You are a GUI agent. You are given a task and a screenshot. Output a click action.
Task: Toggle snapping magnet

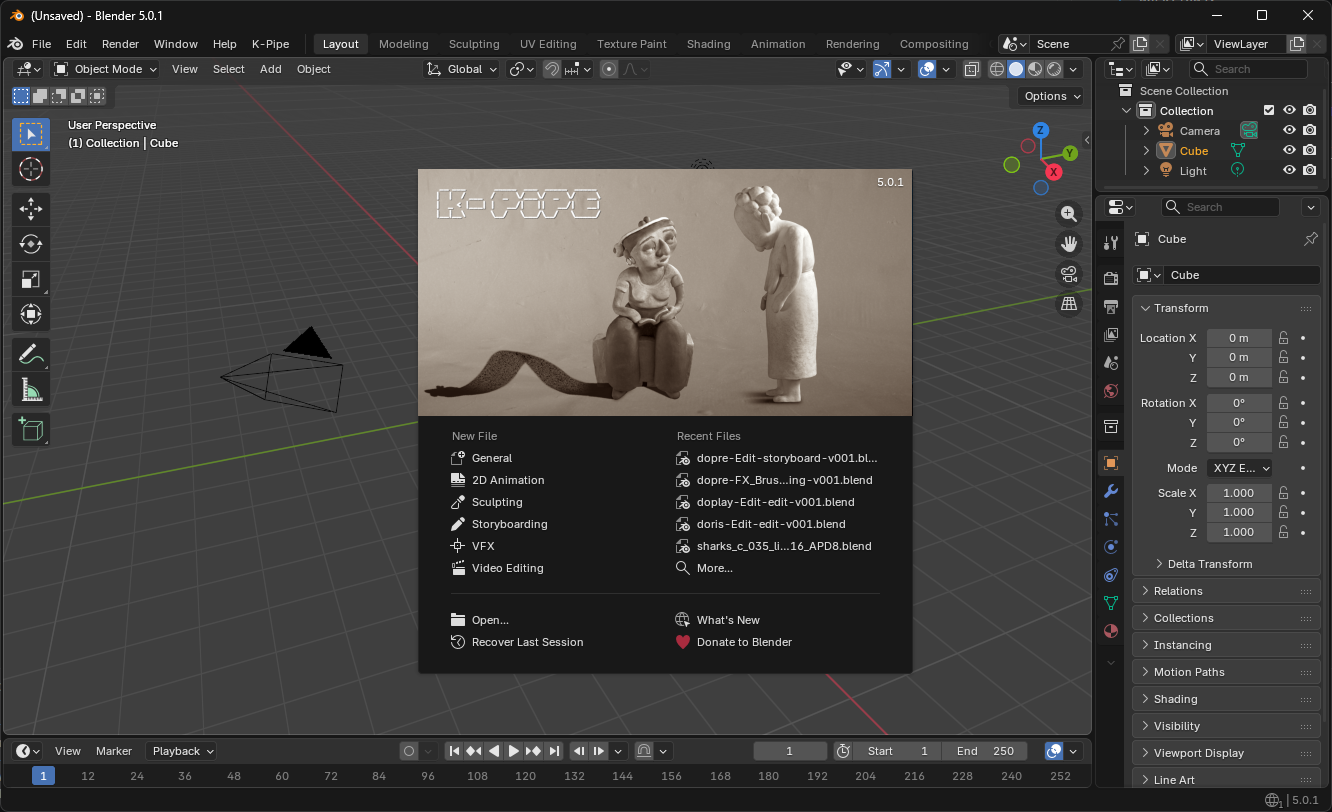pyautogui.click(x=552, y=69)
